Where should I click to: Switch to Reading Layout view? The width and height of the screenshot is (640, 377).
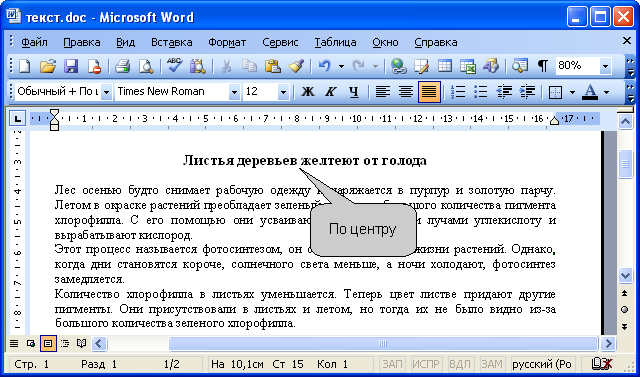pyautogui.click(x=82, y=344)
